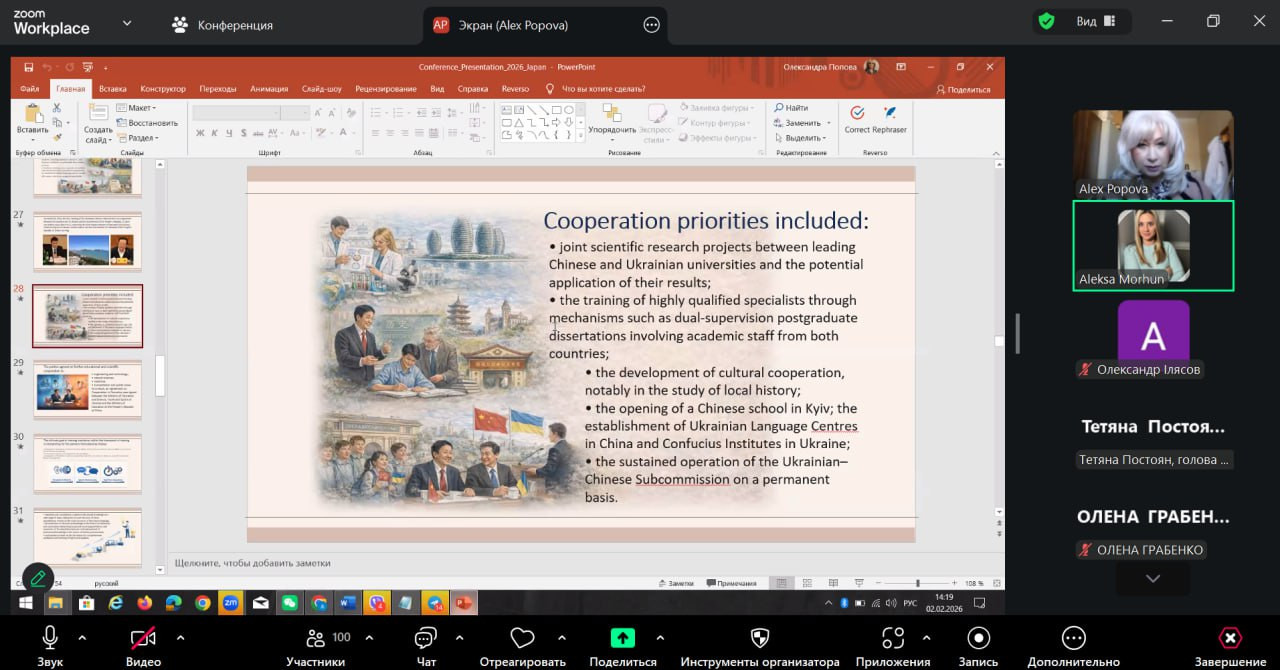Open Инструменты организатора shield icon
Screen dimensions: 1280x670
pyautogui.click(x=760, y=638)
